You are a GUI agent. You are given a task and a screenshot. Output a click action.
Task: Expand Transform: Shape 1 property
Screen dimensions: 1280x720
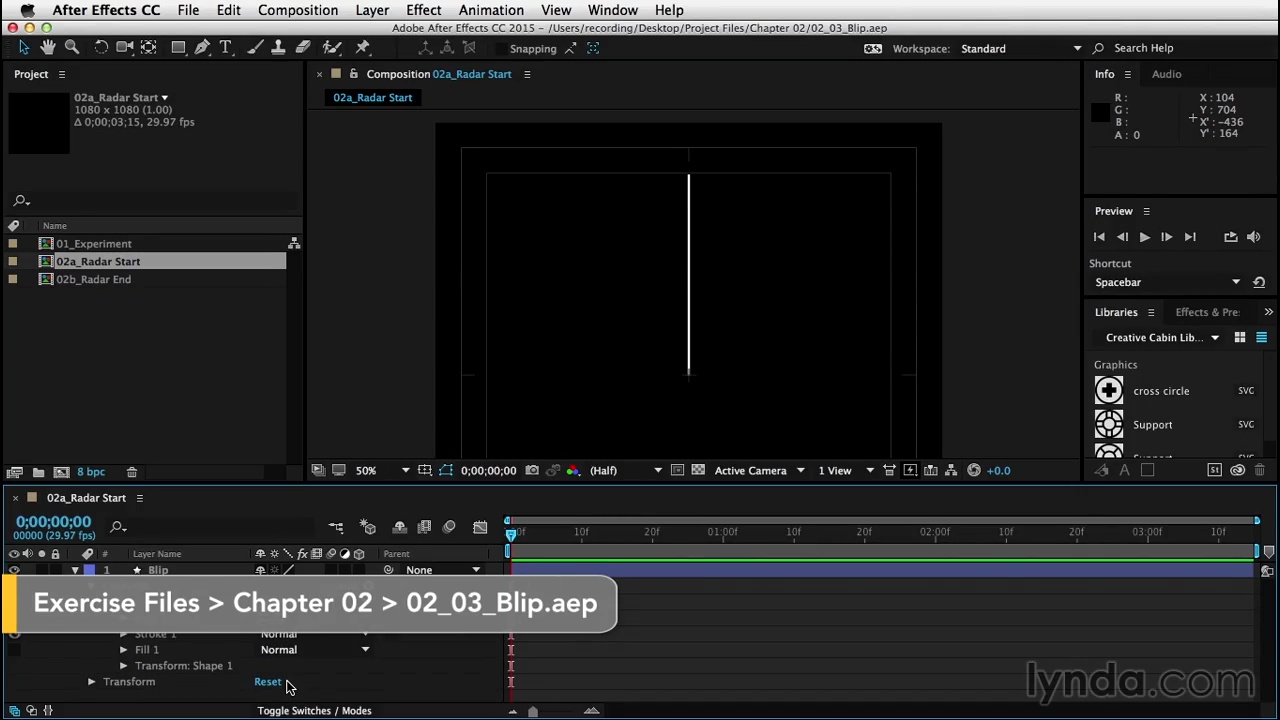click(123, 666)
